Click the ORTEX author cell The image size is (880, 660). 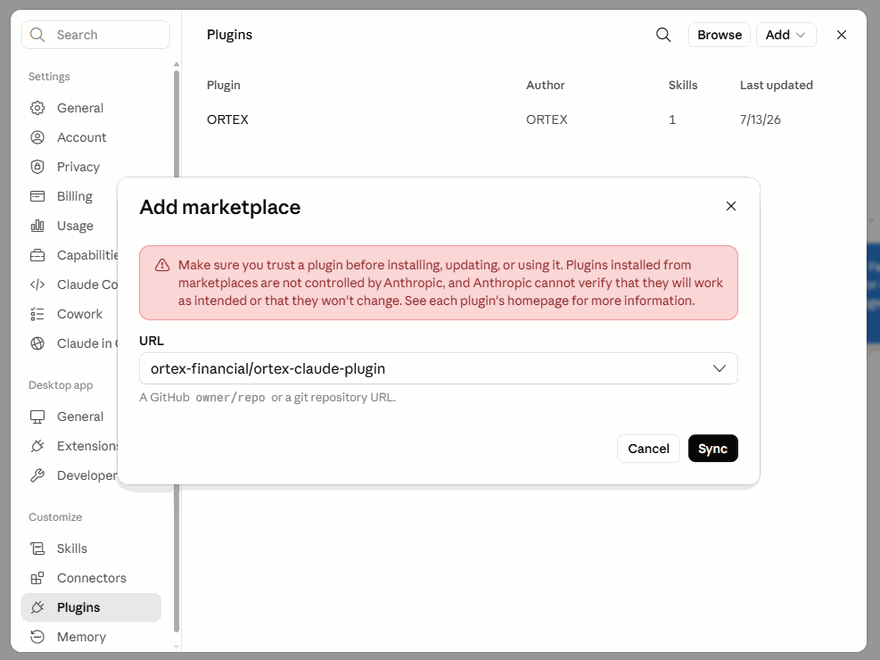coord(547,120)
